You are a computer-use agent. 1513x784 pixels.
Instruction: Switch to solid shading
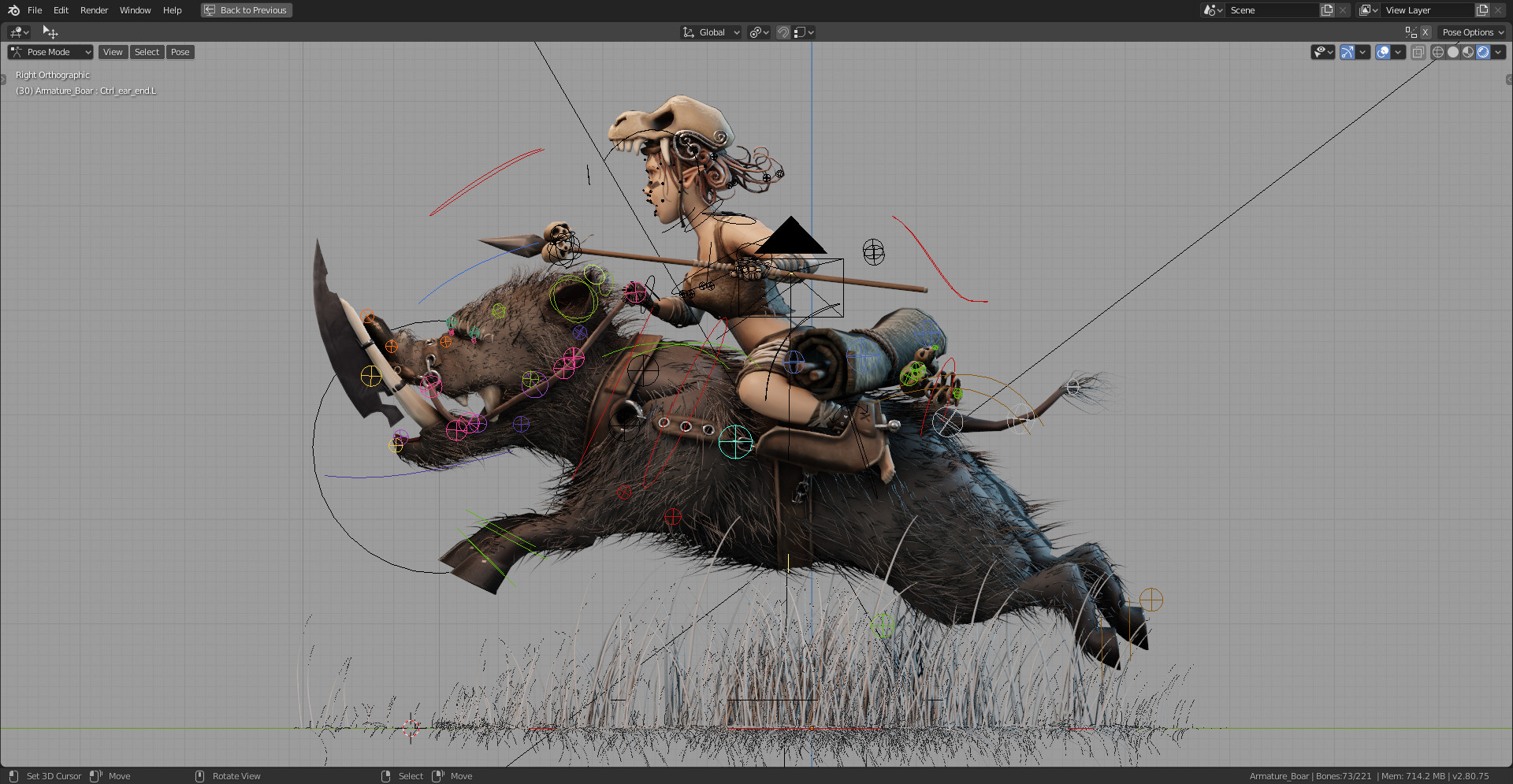pyautogui.click(x=1453, y=52)
